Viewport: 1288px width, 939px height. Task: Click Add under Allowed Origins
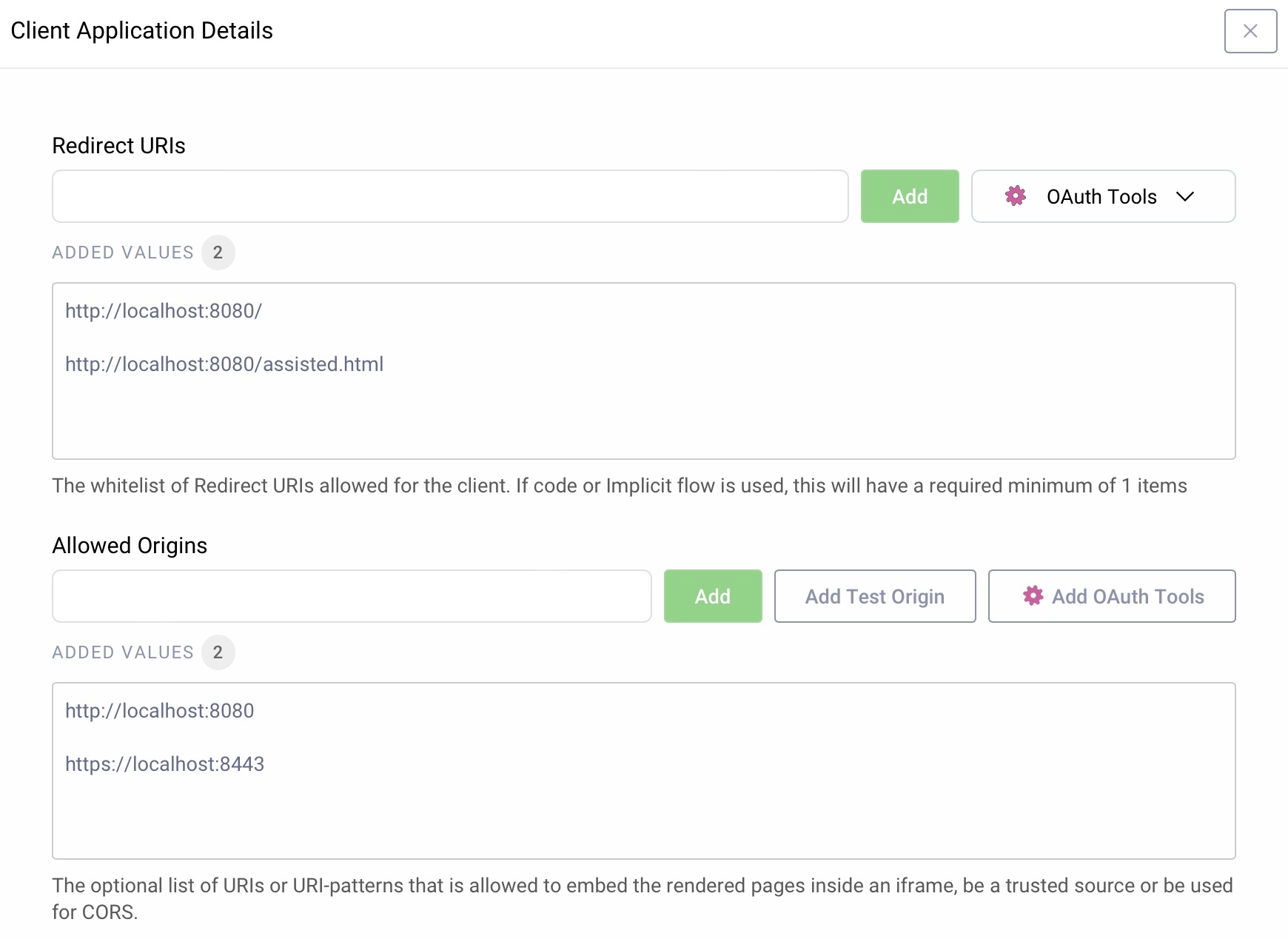[712, 596]
